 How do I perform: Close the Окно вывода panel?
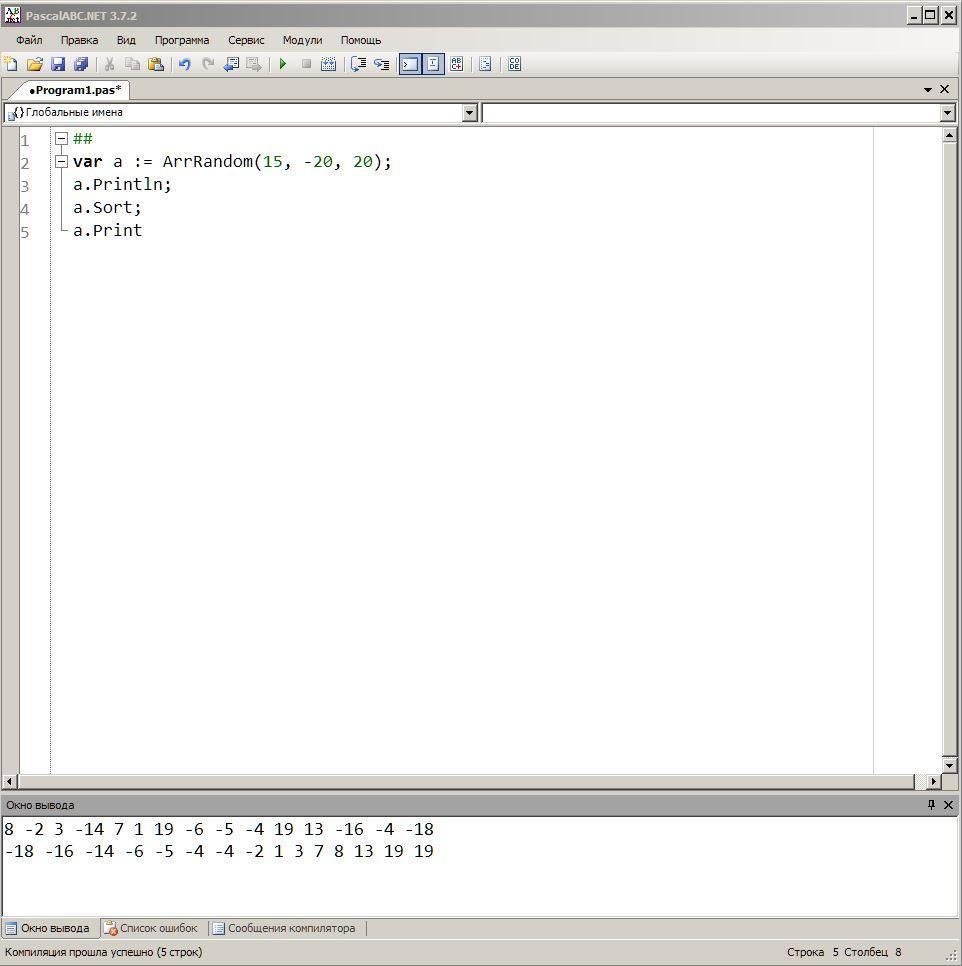(x=948, y=805)
